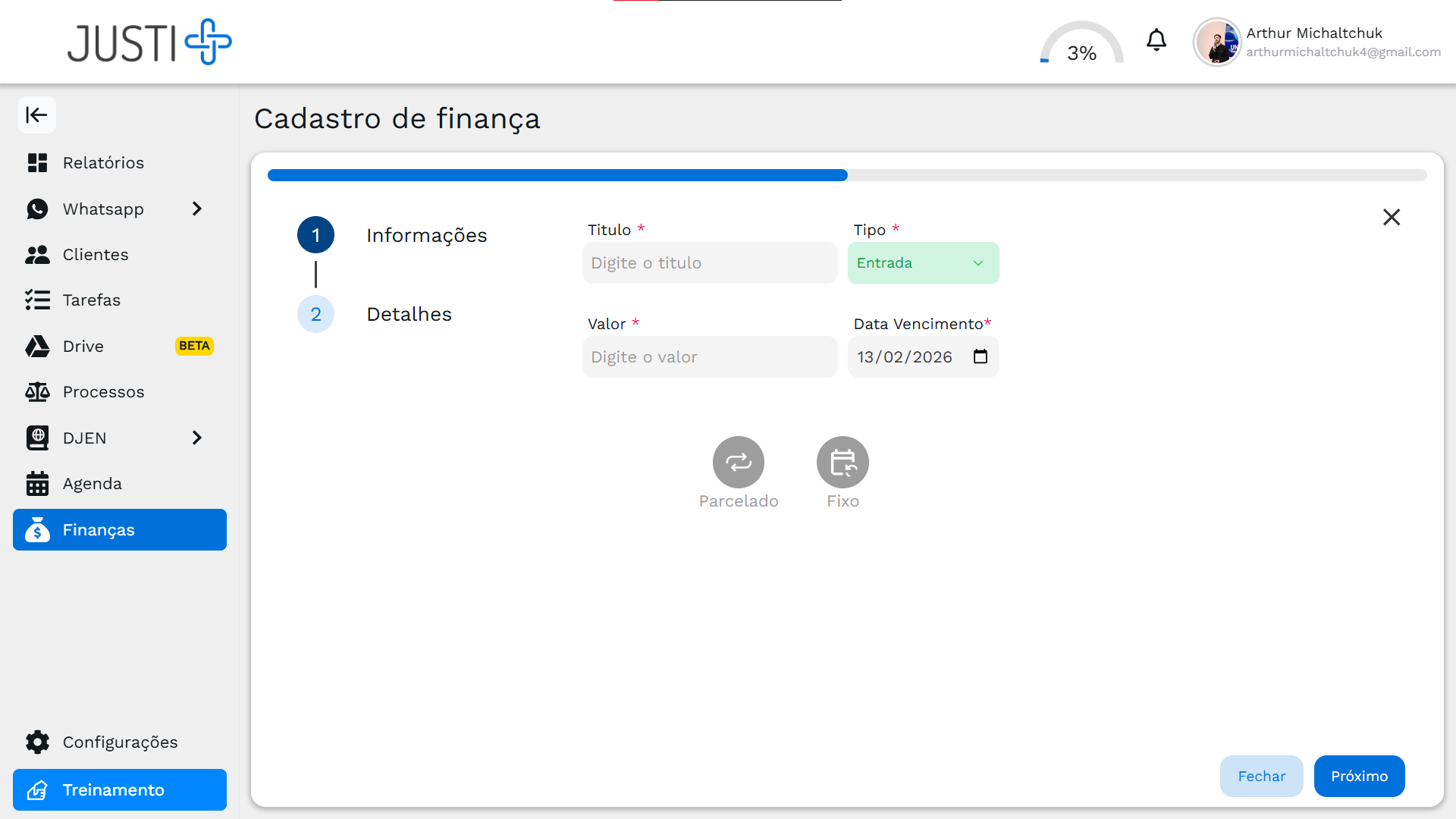This screenshot has width=1456, height=819.
Task: Select the Informações step
Action: point(315,235)
